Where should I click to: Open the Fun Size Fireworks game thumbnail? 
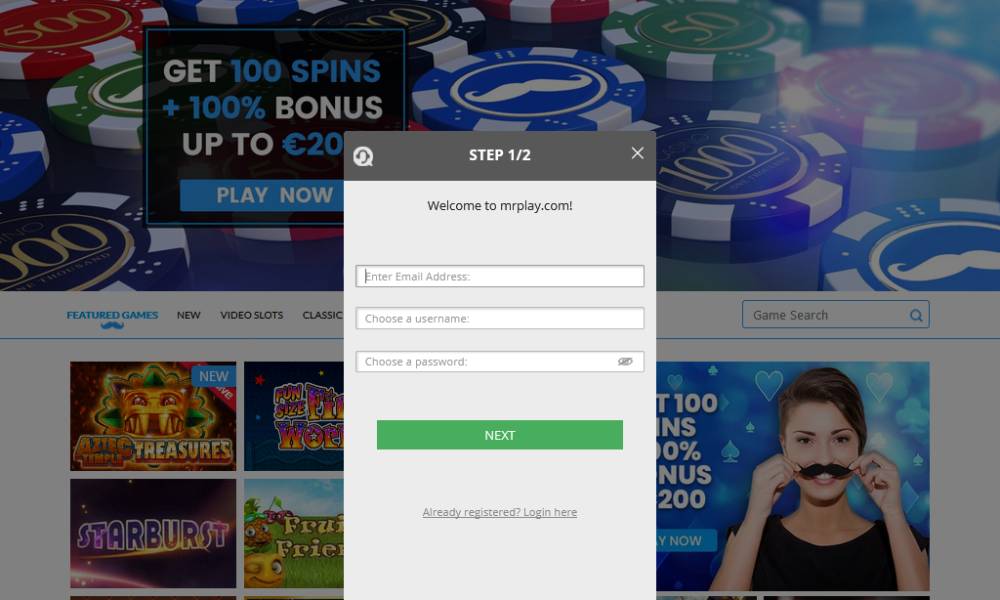[x=294, y=416]
